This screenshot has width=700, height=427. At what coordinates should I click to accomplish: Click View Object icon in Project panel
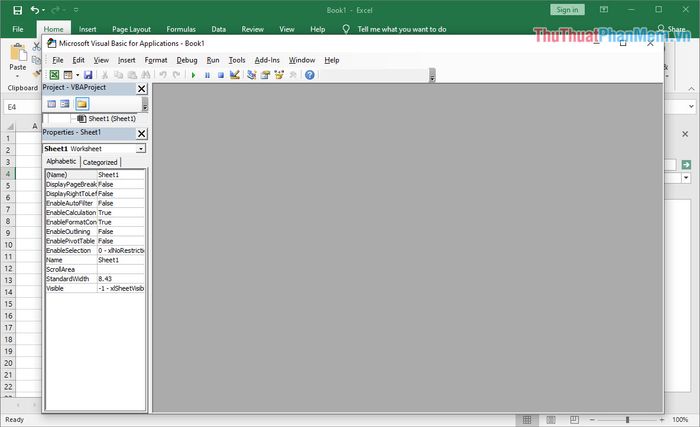pos(65,104)
